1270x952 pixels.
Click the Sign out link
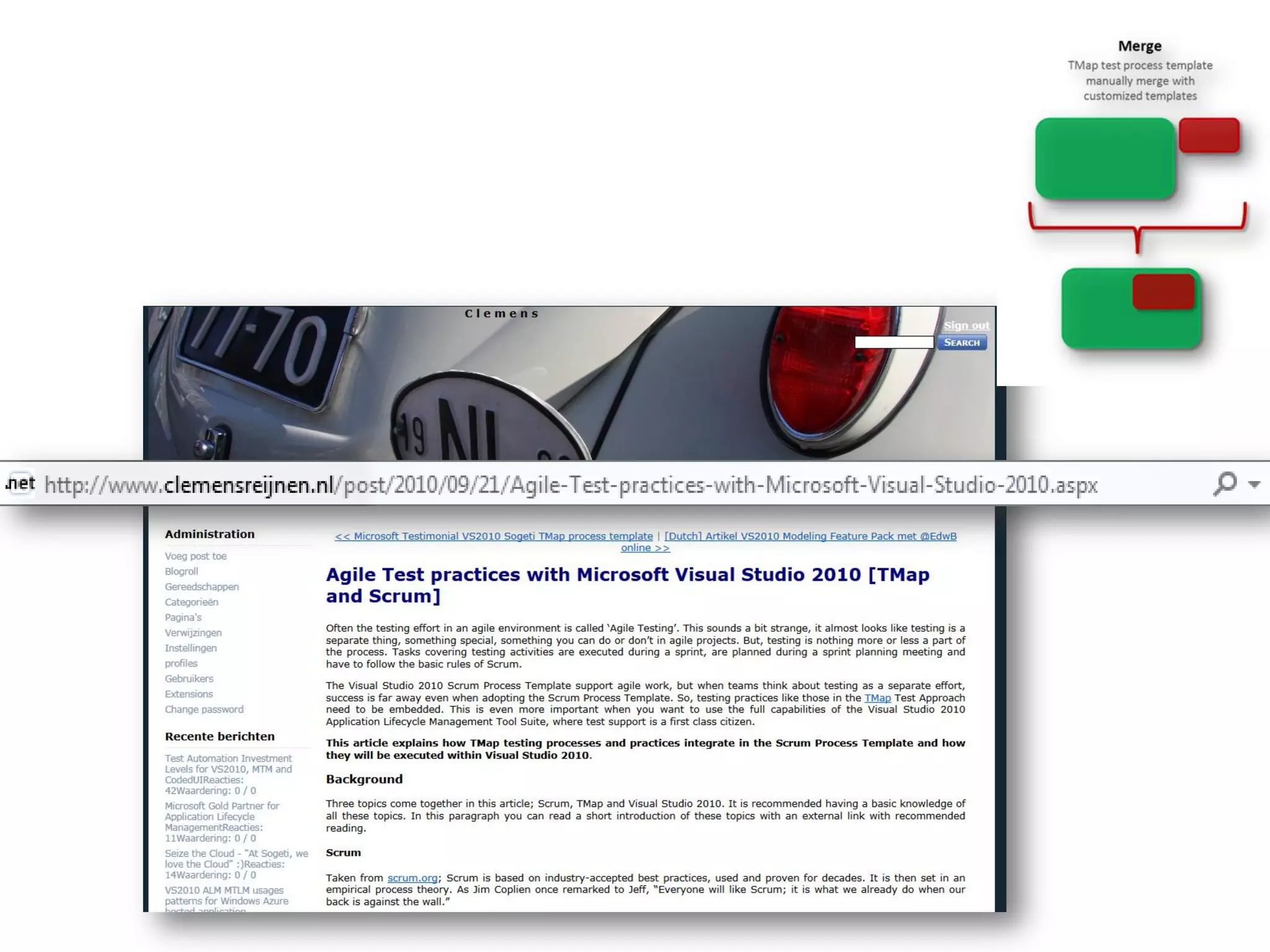(966, 325)
